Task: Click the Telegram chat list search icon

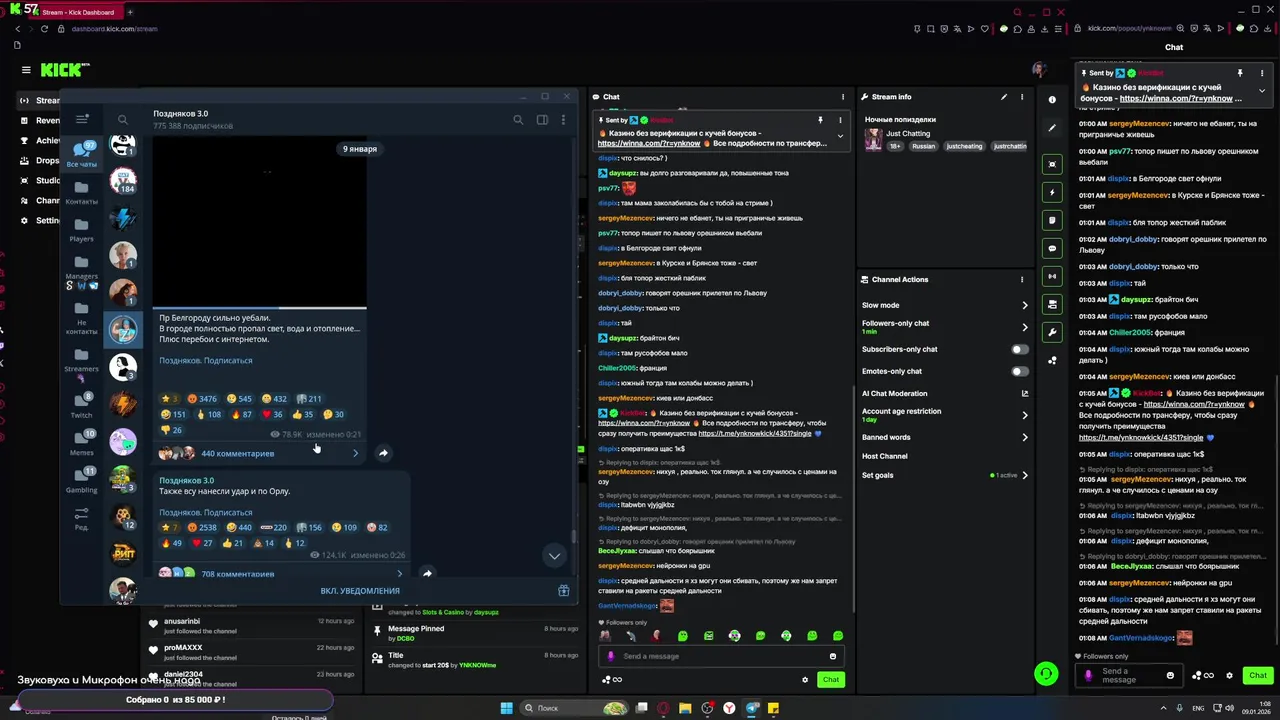Action: pos(123,120)
